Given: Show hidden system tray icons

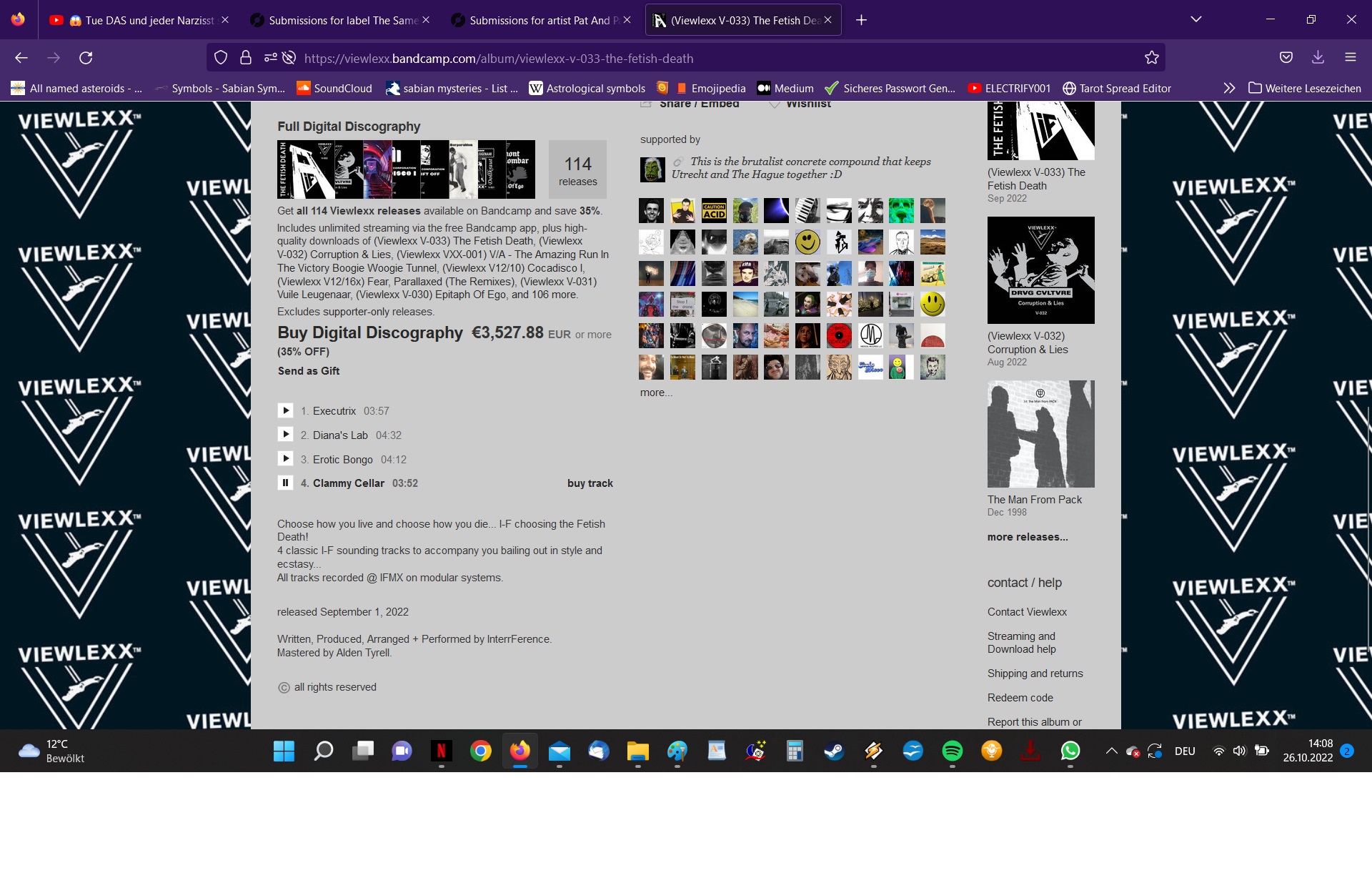Looking at the screenshot, I should click(x=1111, y=751).
